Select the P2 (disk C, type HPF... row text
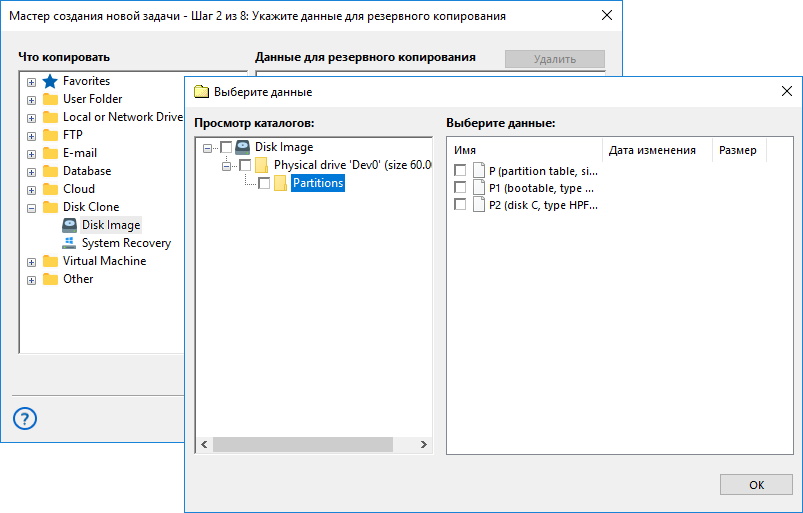 [x=543, y=205]
